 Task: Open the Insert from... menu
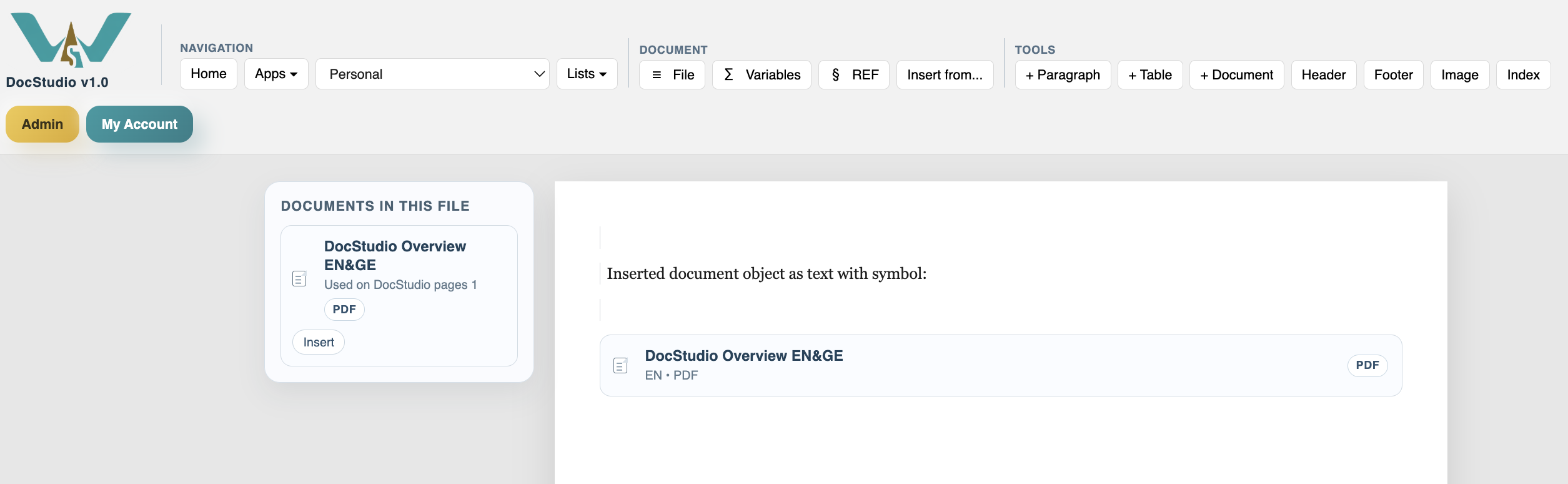pos(945,75)
